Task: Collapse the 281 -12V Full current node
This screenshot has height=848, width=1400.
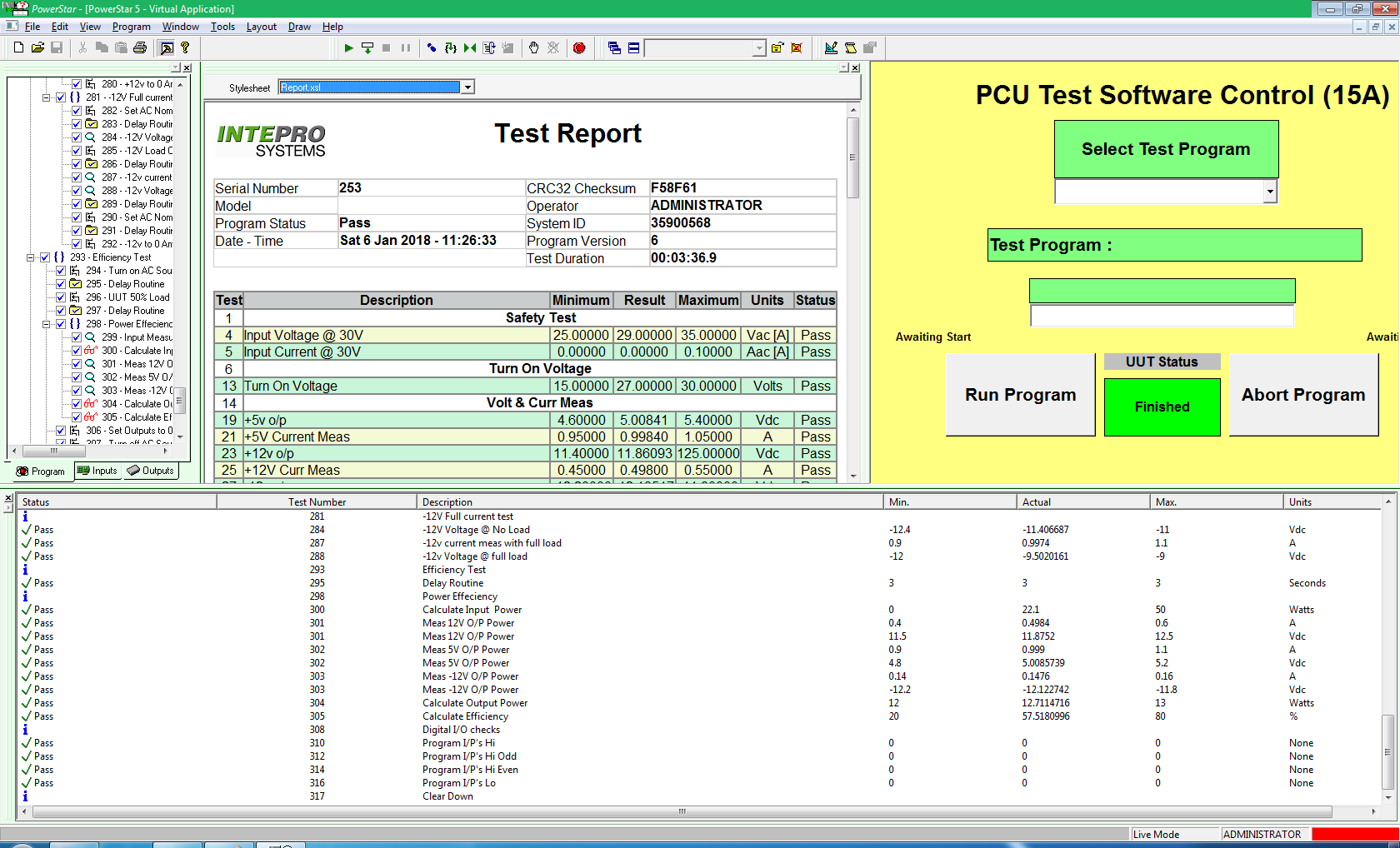Action: coord(46,97)
